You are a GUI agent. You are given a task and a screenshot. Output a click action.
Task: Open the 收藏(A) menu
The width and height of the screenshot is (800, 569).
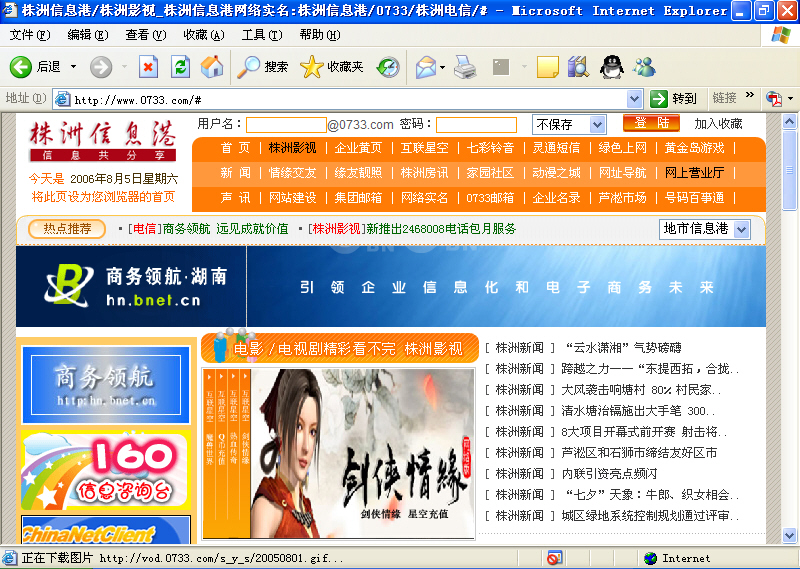click(204, 35)
